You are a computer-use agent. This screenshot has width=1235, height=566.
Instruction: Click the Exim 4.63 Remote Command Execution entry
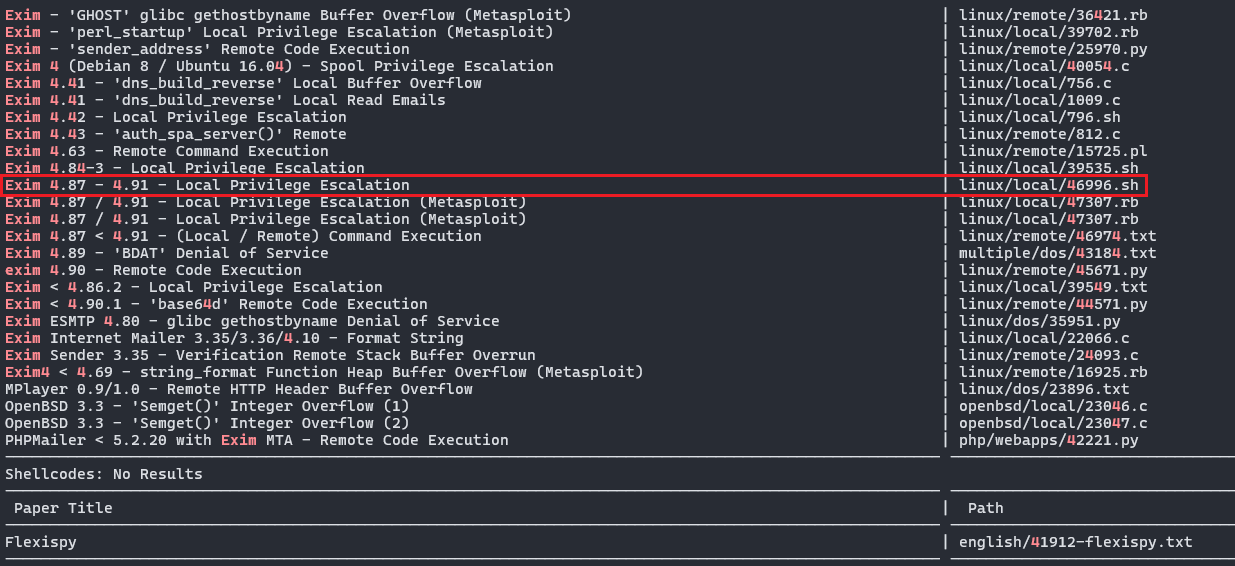pos(166,151)
